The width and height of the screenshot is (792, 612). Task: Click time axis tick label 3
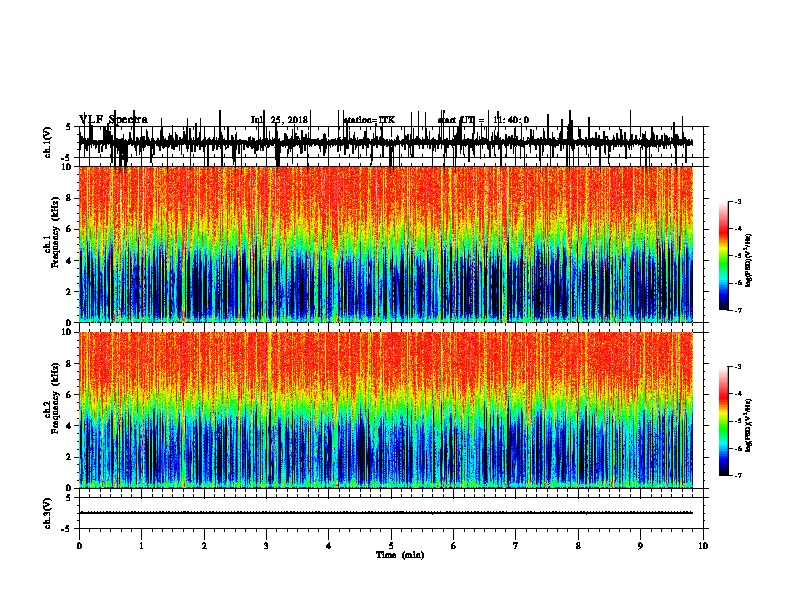[266, 546]
